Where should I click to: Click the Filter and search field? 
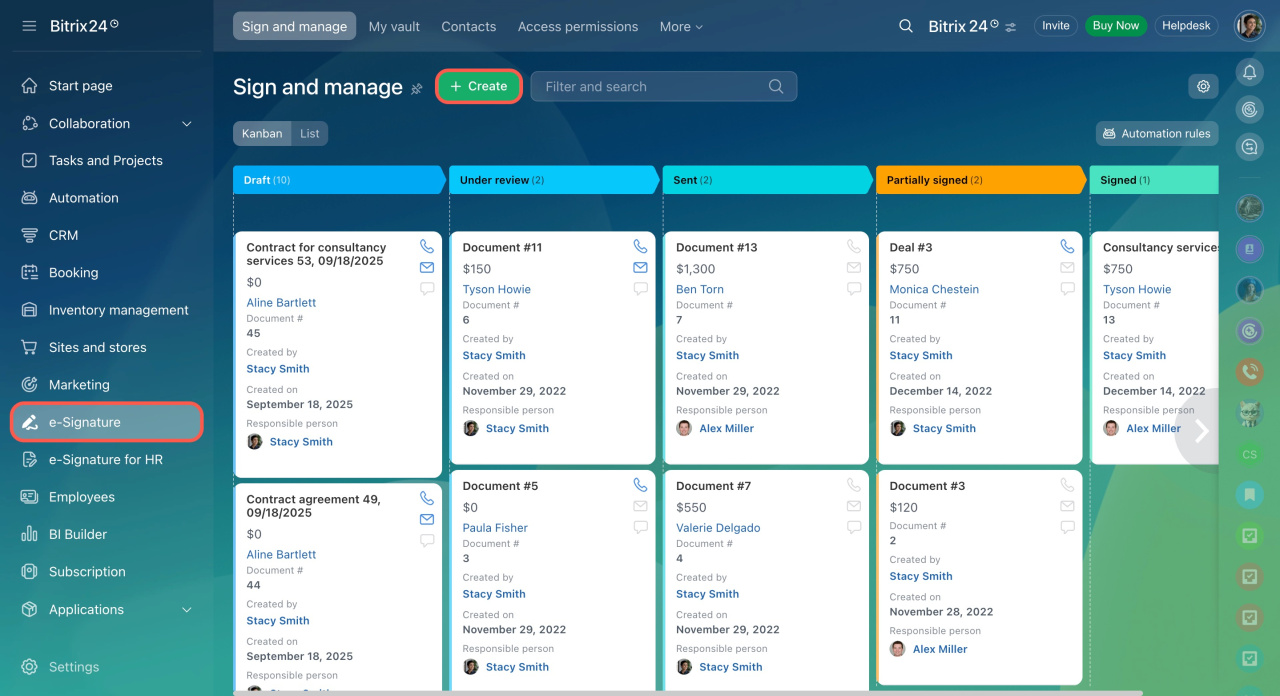[650, 87]
